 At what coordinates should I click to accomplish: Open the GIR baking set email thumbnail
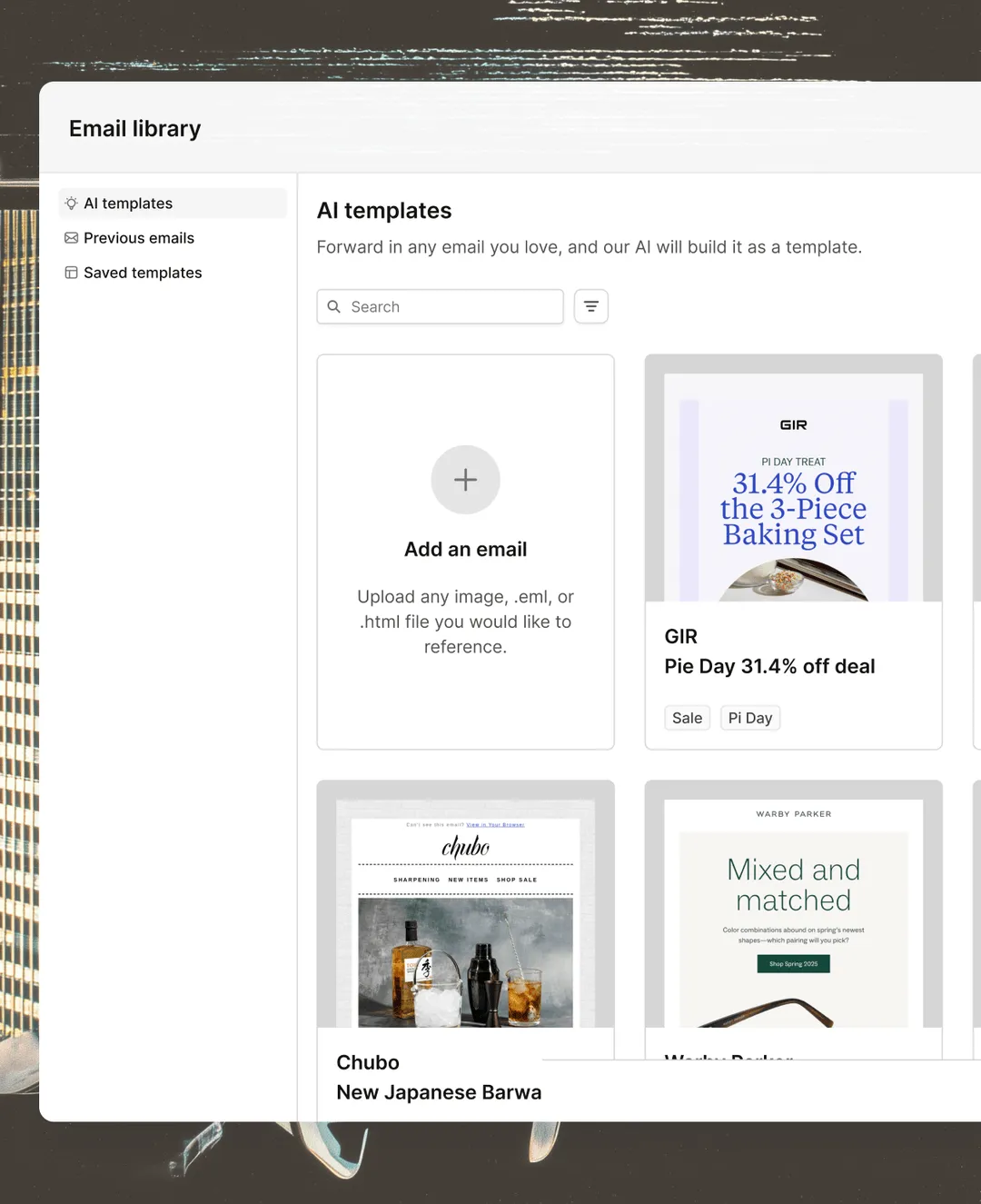[794, 479]
